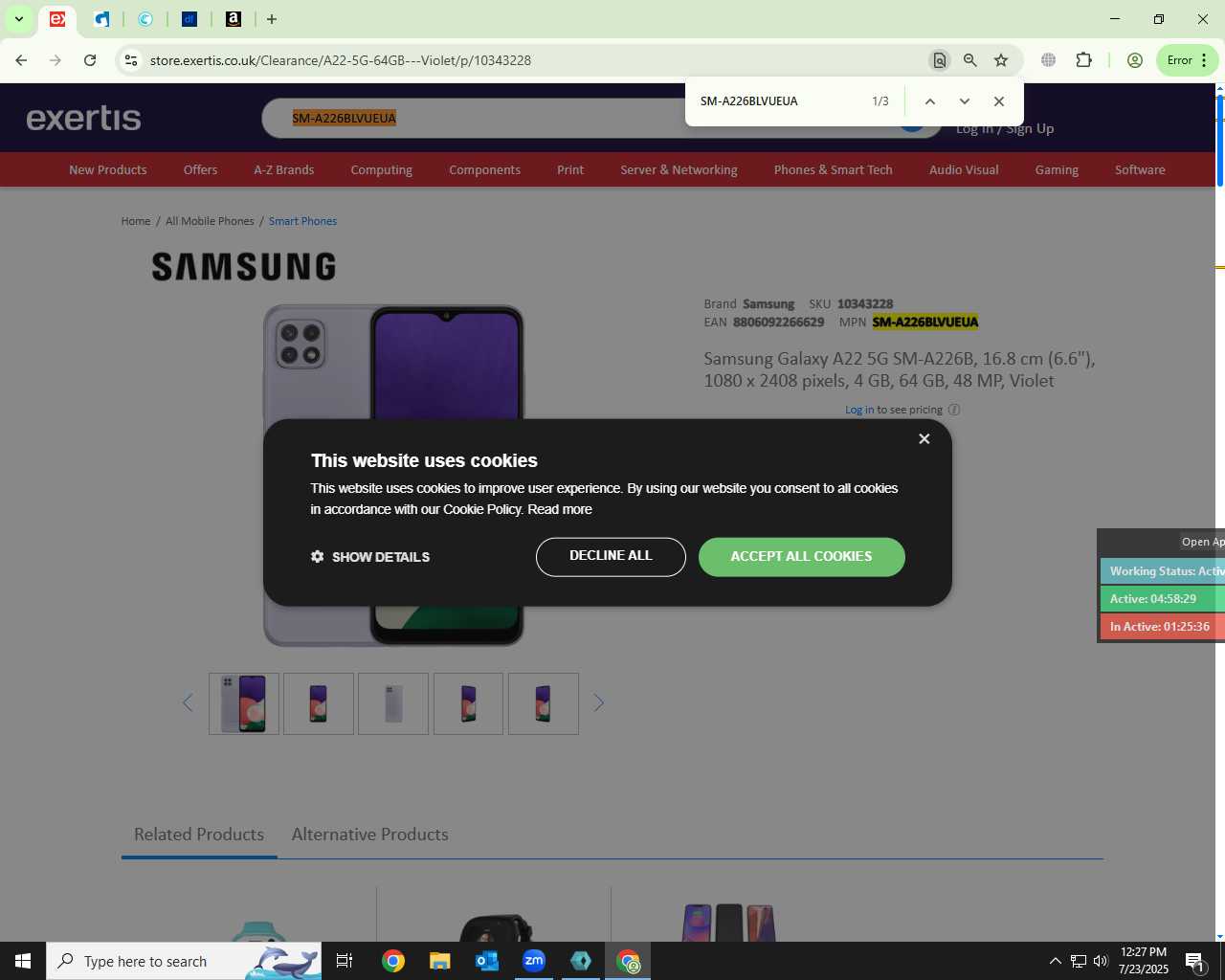The image size is (1225, 980).
Task: Switch to Alternative Products tab
Action: [x=369, y=835]
